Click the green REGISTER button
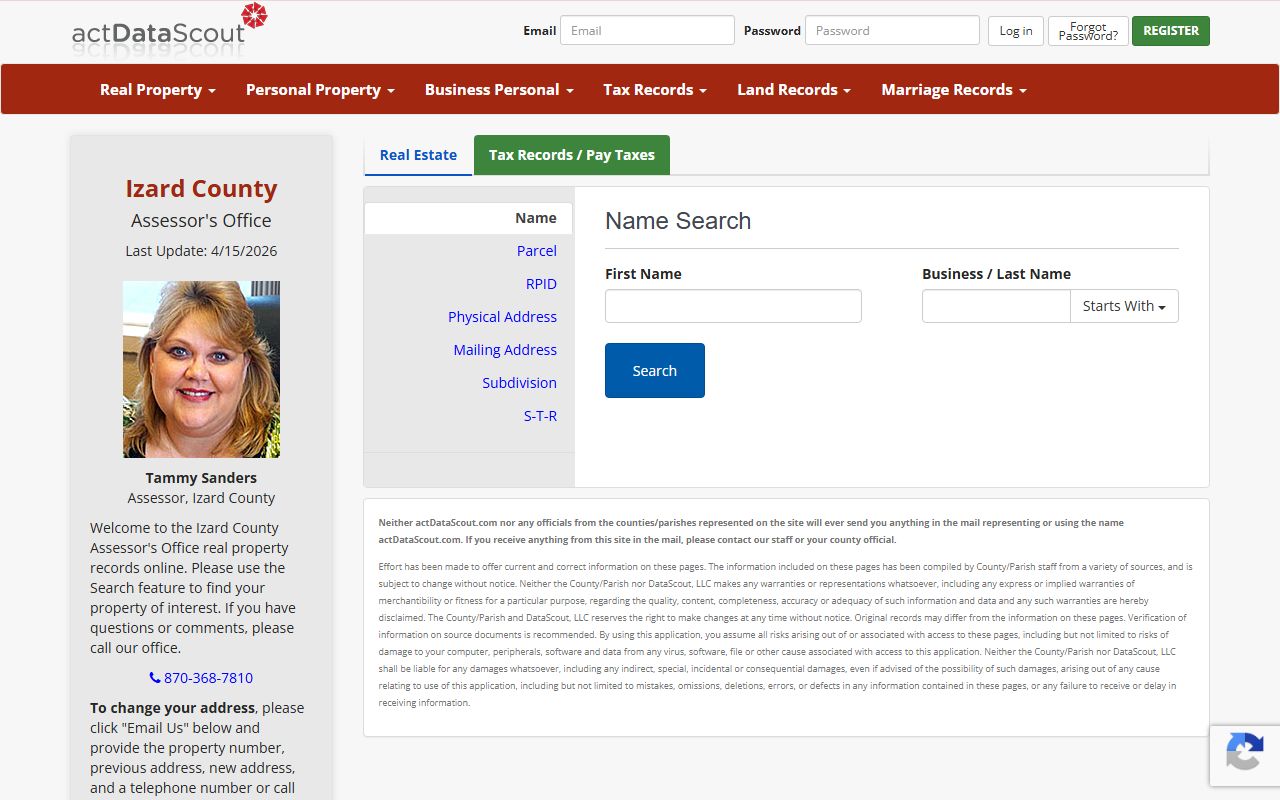 [1171, 31]
